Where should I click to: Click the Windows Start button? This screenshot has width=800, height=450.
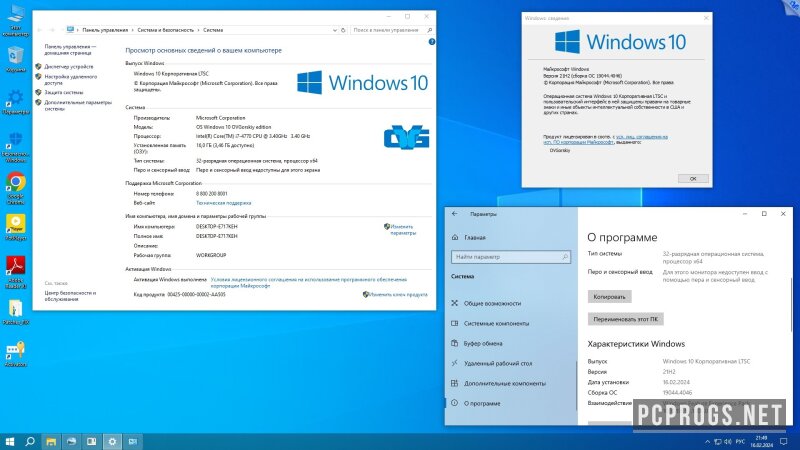(x=9, y=441)
